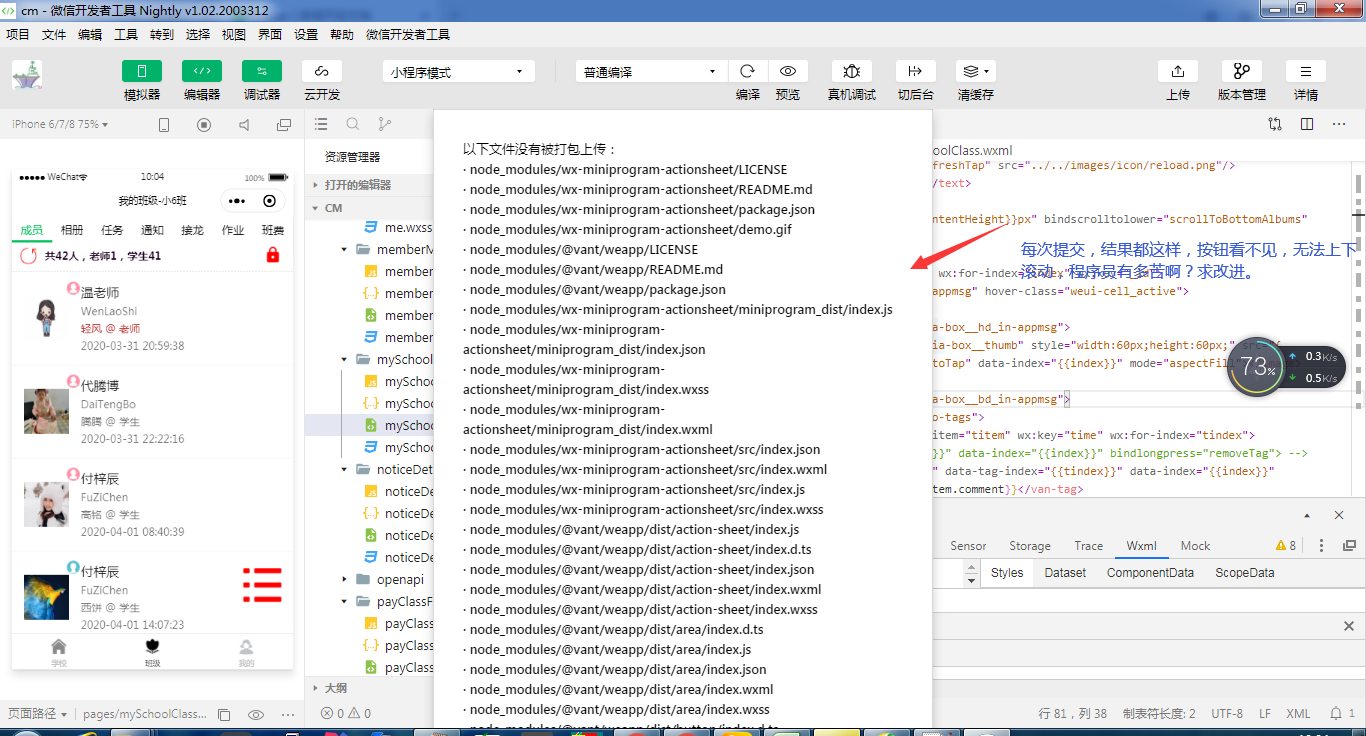Open 云开发 cloud development
Screen dimensions: 1366x736
point(322,71)
